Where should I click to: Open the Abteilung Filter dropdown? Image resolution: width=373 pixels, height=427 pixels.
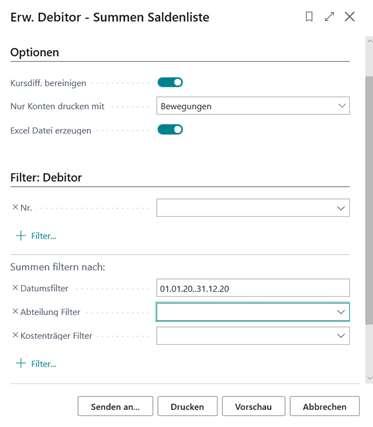(341, 312)
